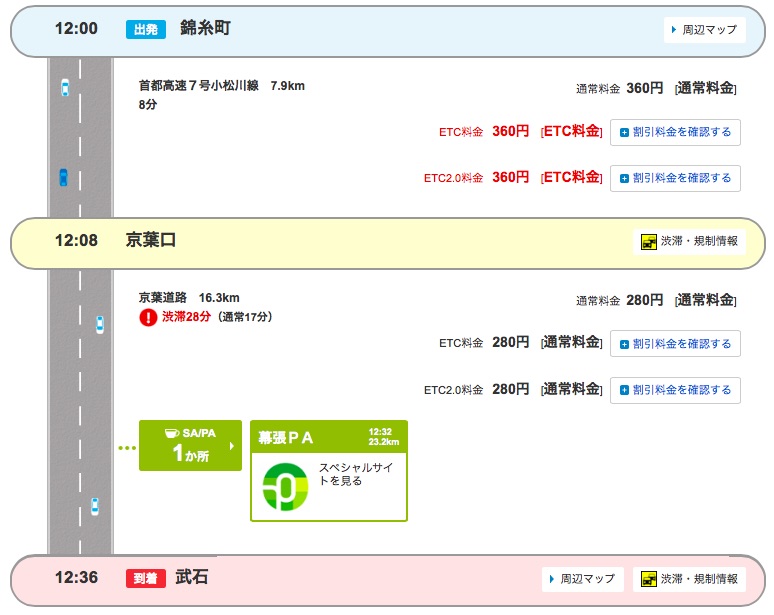Click coffee cup icon on SA/PA button
Image resolution: width=774 pixels, height=615 pixels.
pyautogui.click(x=172, y=433)
